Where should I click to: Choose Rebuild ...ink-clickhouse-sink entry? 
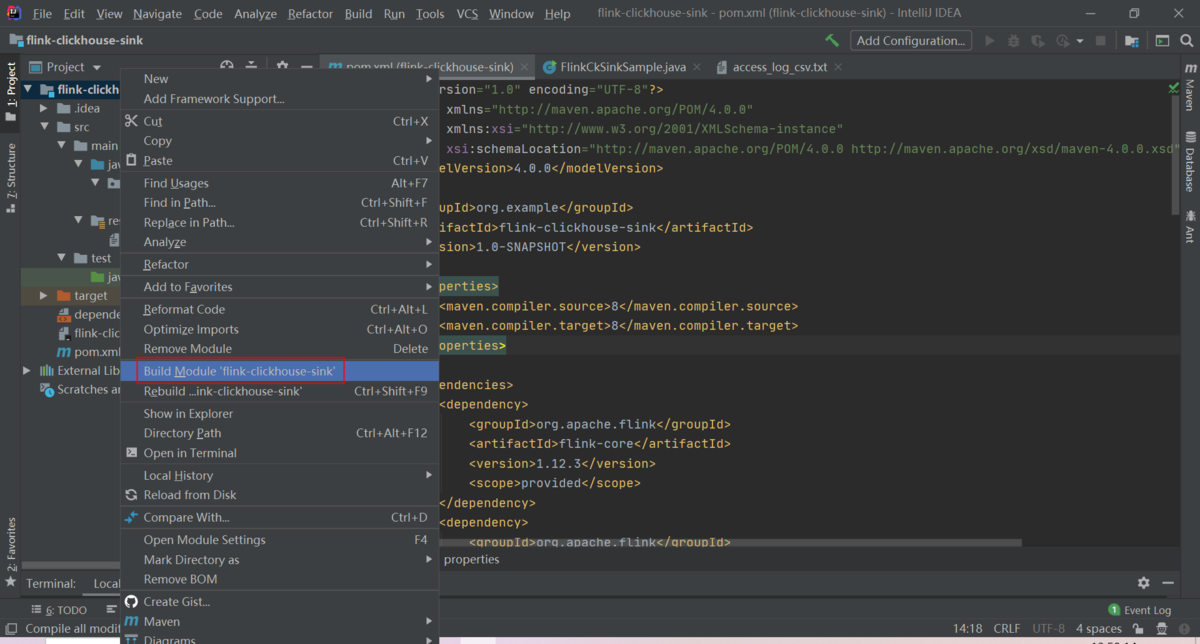click(x=280, y=391)
